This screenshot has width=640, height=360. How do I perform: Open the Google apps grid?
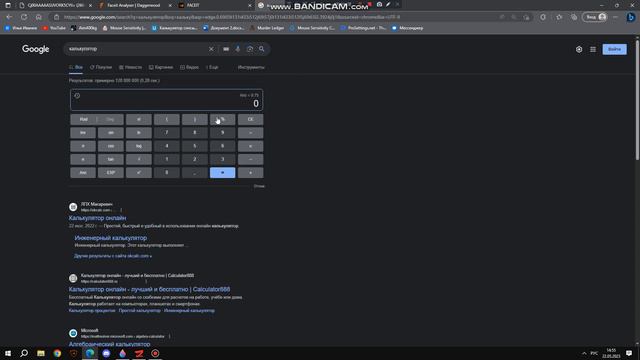pos(593,49)
